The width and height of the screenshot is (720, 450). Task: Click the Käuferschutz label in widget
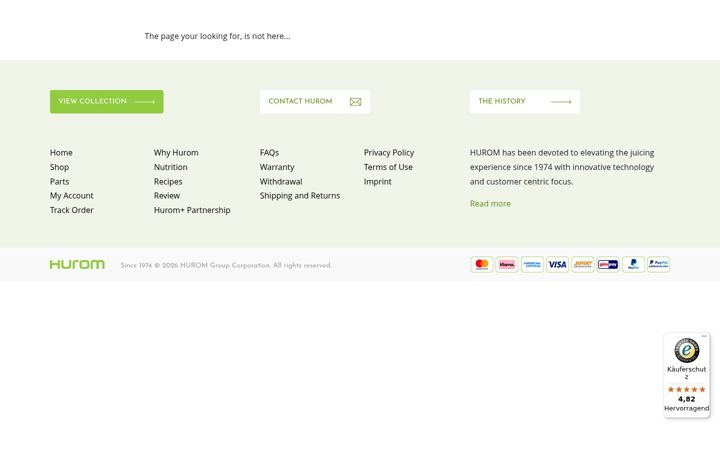click(686, 372)
